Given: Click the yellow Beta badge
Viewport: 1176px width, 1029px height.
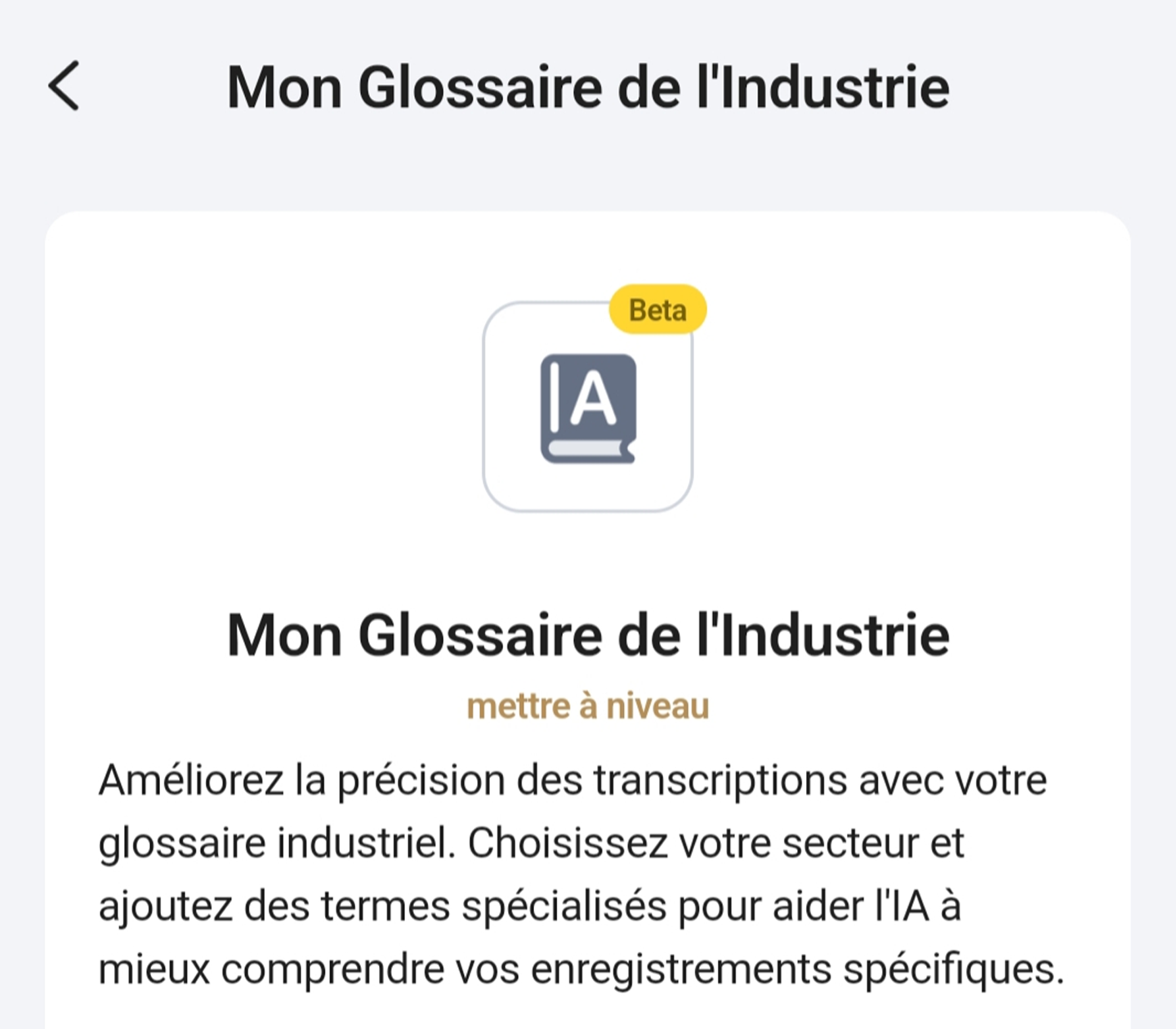Looking at the screenshot, I should (657, 310).
